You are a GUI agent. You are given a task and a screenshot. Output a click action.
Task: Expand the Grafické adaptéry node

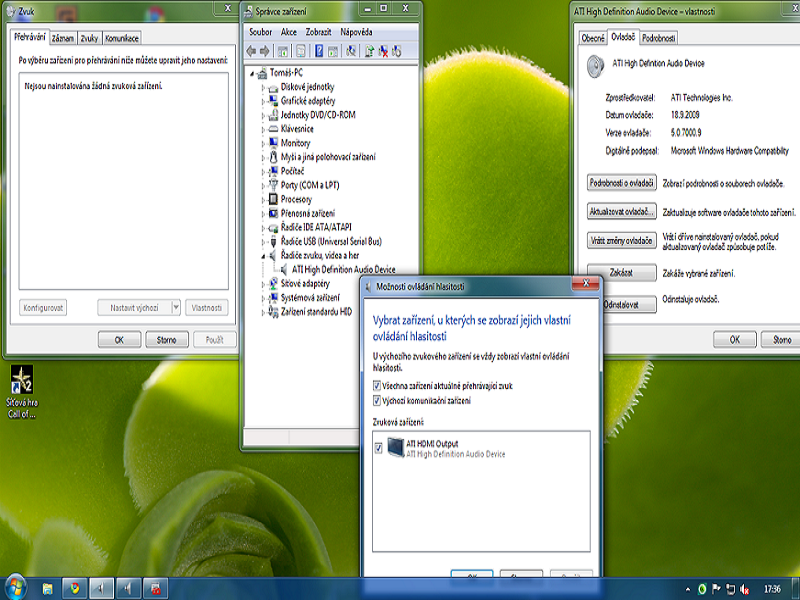click(263, 102)
